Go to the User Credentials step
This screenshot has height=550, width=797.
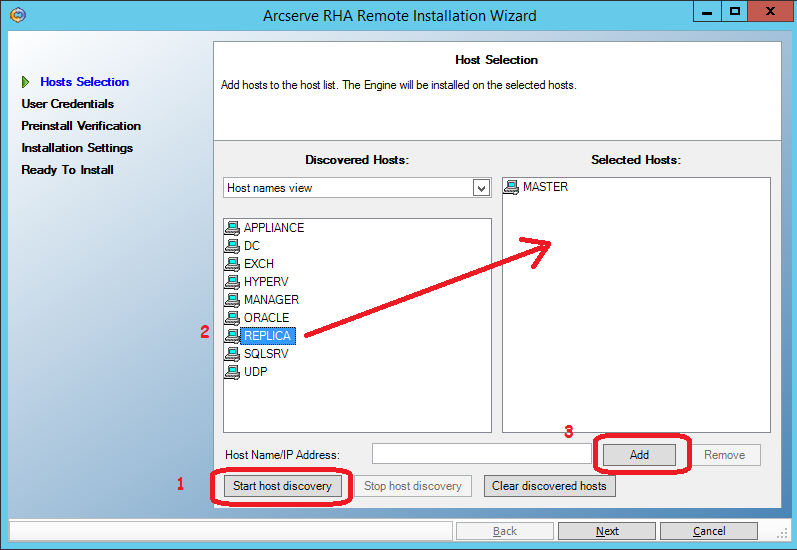68,104
